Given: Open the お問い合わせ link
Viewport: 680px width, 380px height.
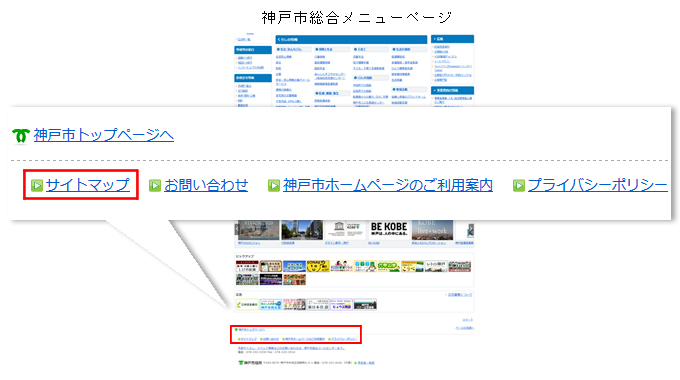Looking at the screenshot, I should tap(206, 185).
